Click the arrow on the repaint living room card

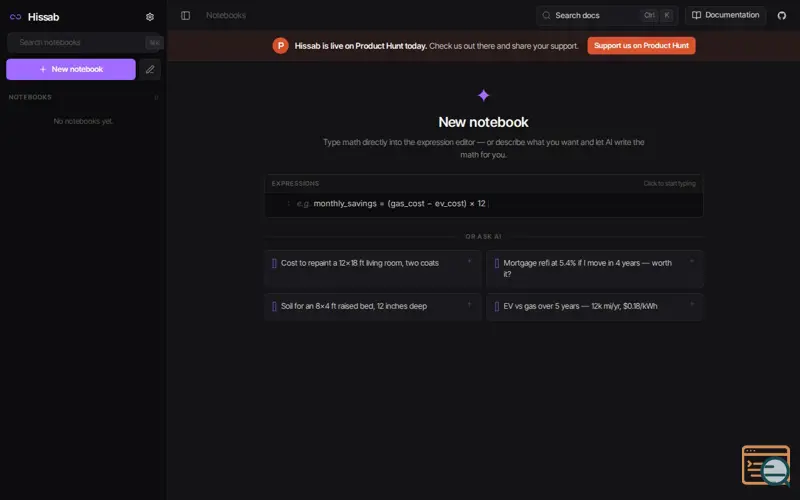pyautogui.click(x=469, y=261)
